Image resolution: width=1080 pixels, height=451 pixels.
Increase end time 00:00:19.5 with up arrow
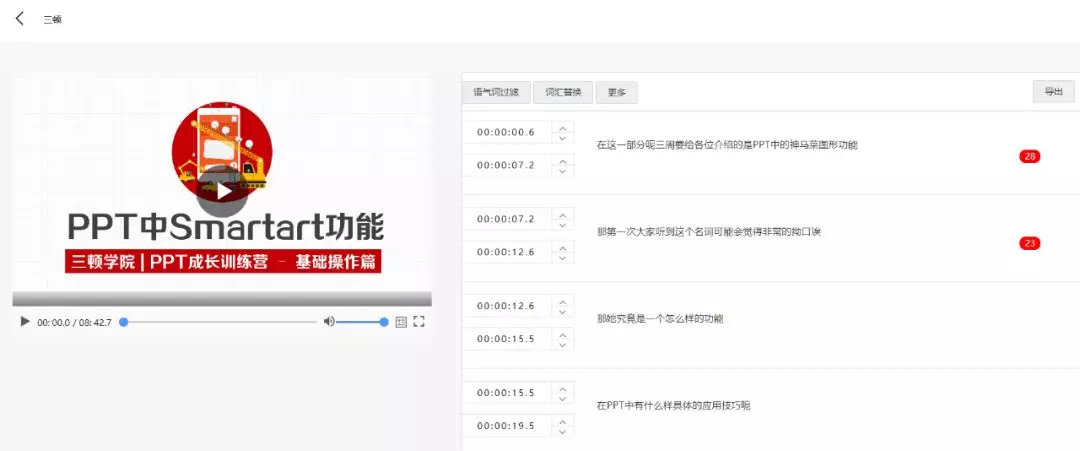(563, 421)
